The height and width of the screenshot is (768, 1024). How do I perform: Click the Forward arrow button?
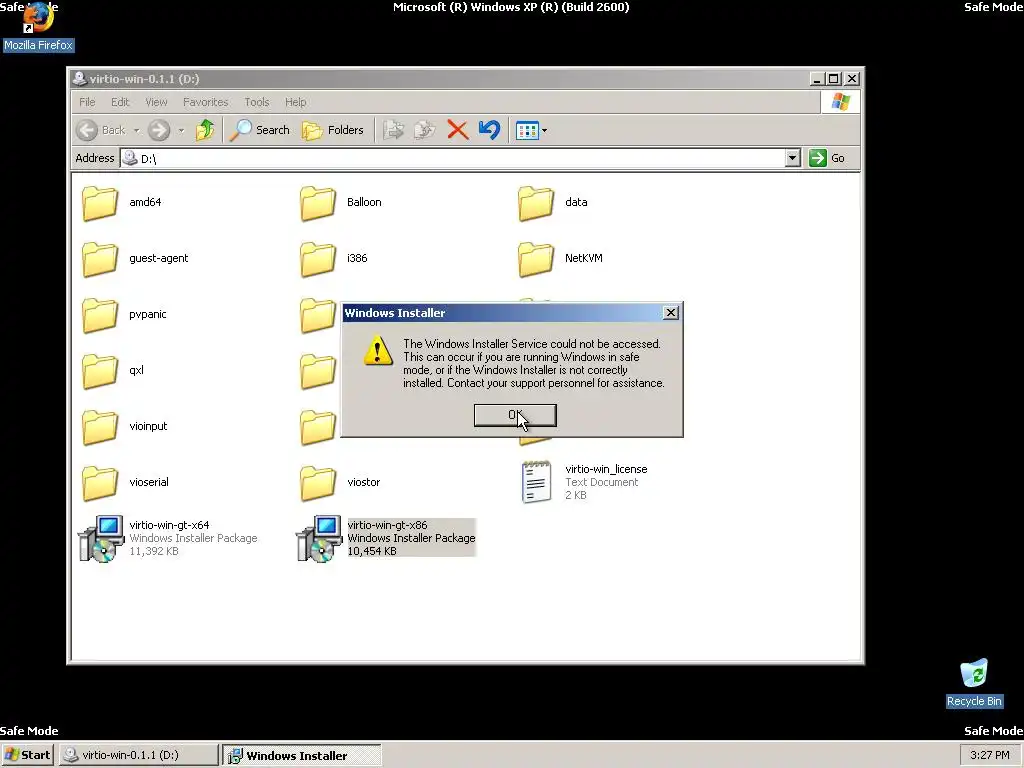(159, 130)
